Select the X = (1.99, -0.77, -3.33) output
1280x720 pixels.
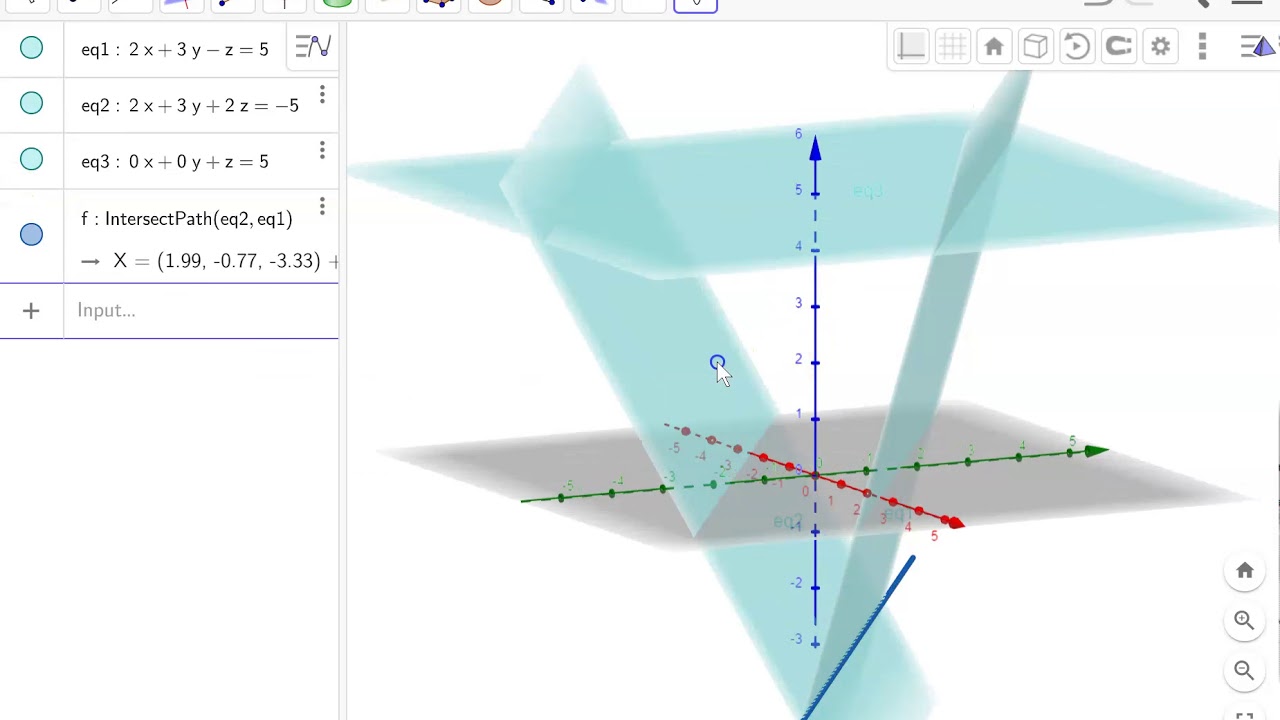[226, 261]
